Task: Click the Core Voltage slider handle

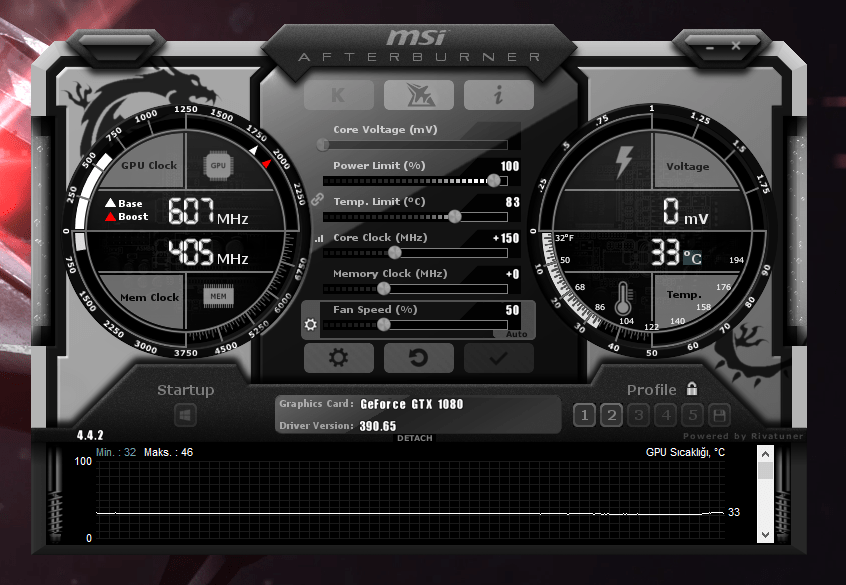Action: click(x=323, y=145)
